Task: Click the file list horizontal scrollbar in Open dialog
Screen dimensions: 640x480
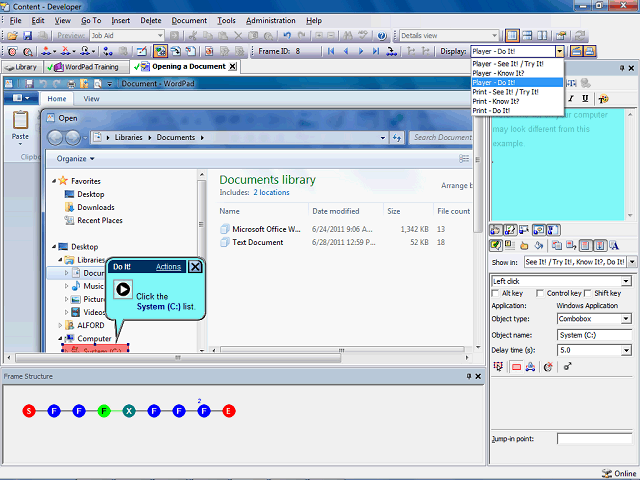Action: (x=342, y=350)
